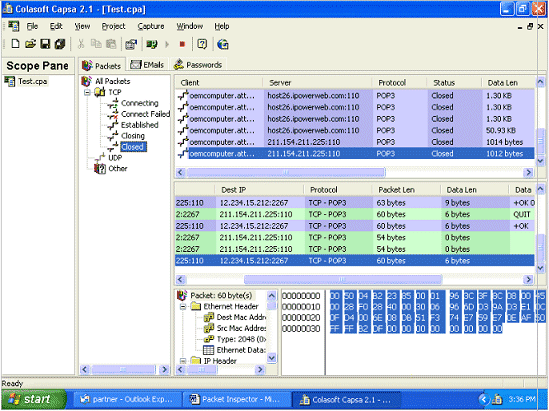Click packet tree vertical scrollbar down arrow

(x=272, y=358)
